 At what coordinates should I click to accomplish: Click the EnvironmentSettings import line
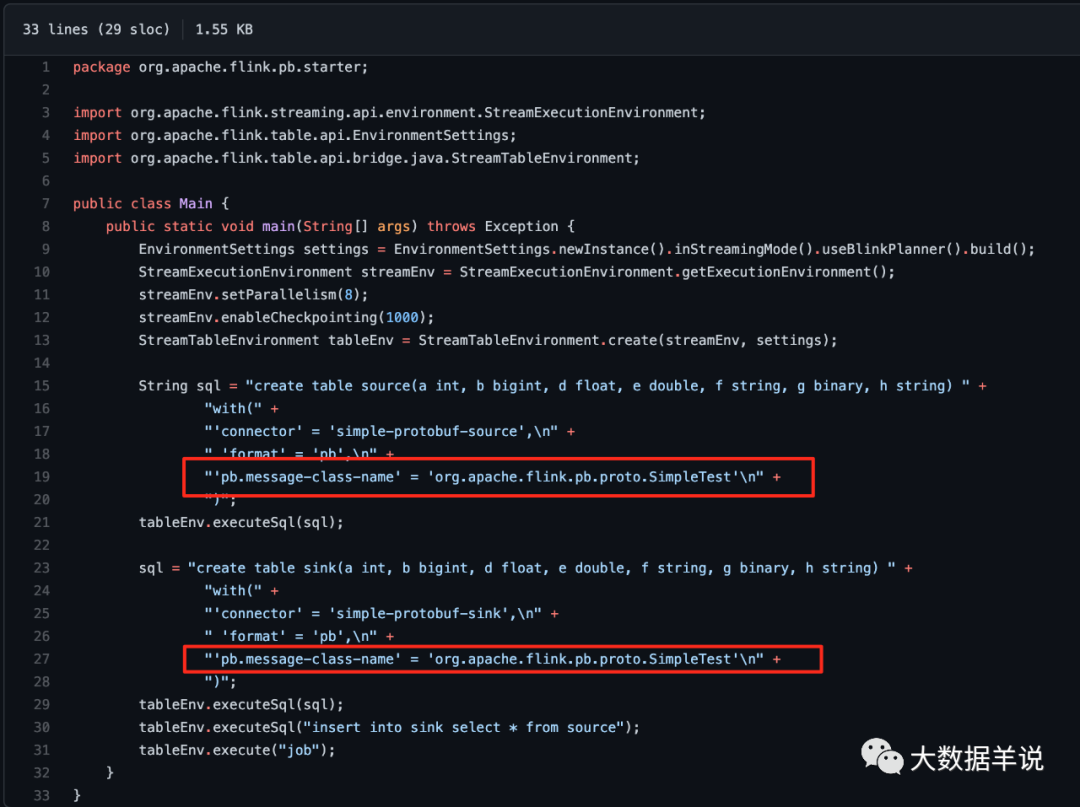[x=295, y=136]
